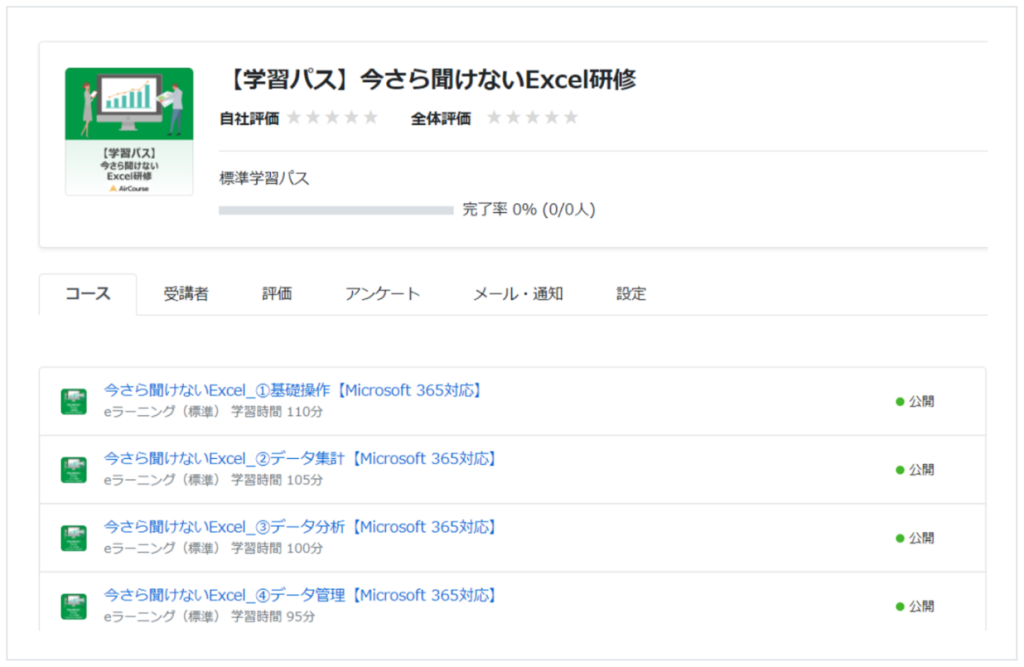Open the 受講者 tab
The image size is (1024, 667).
pos(186,294)
